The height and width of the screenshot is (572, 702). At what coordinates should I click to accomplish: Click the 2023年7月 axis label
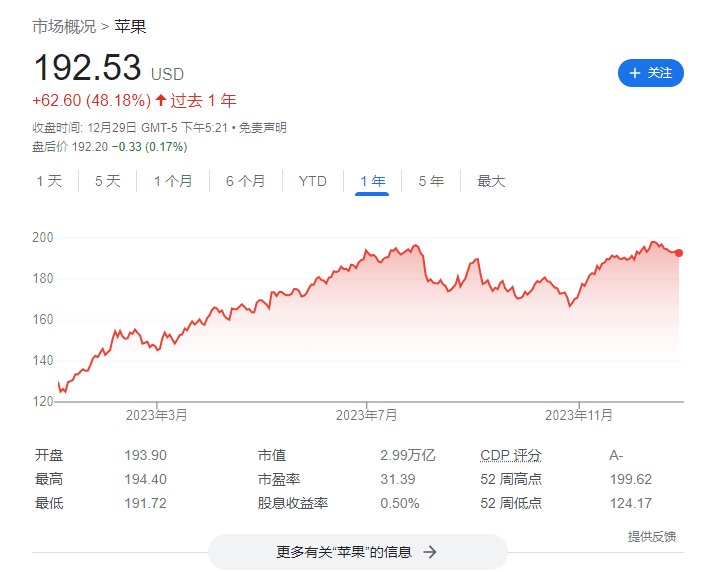coord(366,415)
